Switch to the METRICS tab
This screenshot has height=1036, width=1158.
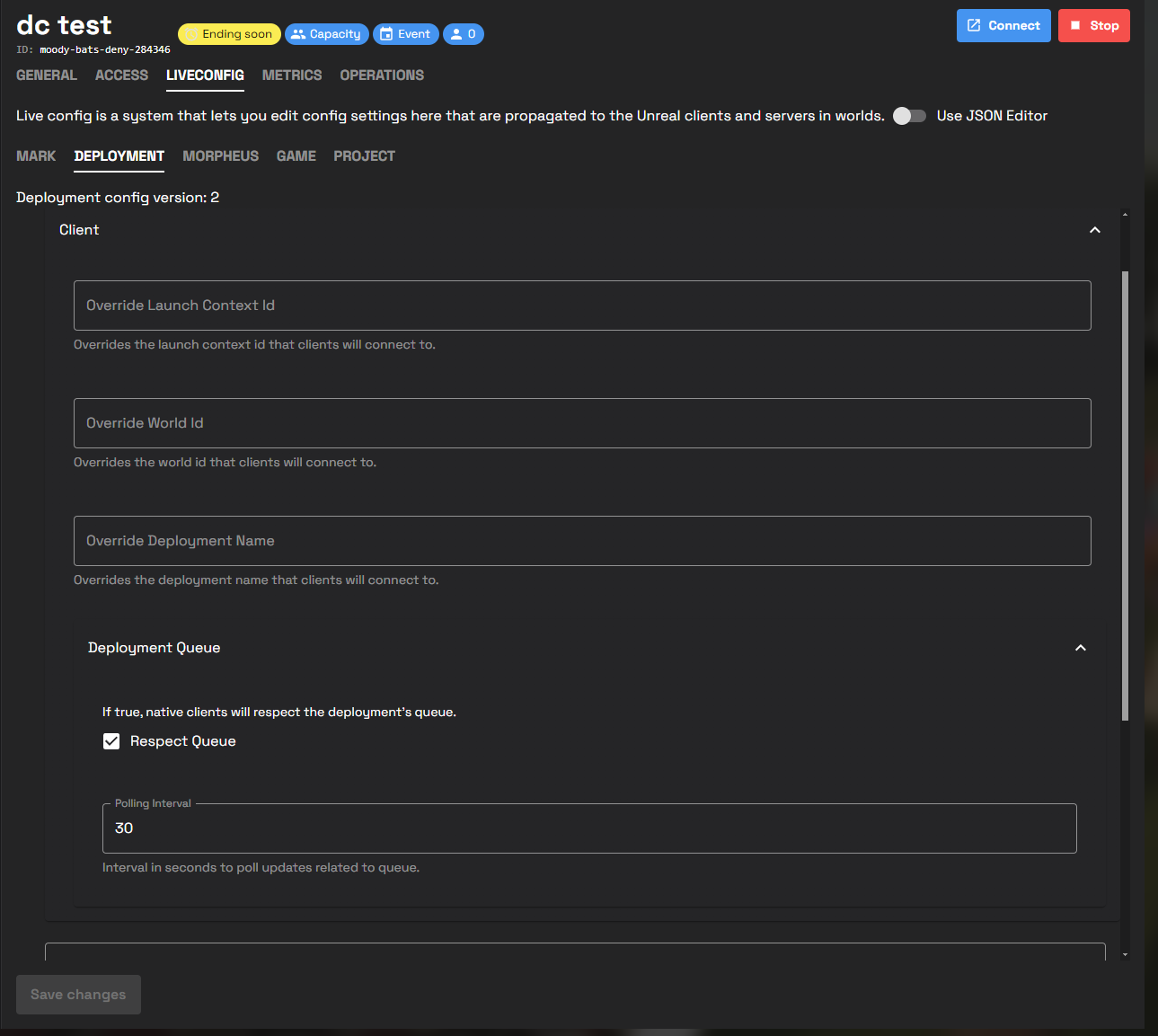[x=291, y=75]
